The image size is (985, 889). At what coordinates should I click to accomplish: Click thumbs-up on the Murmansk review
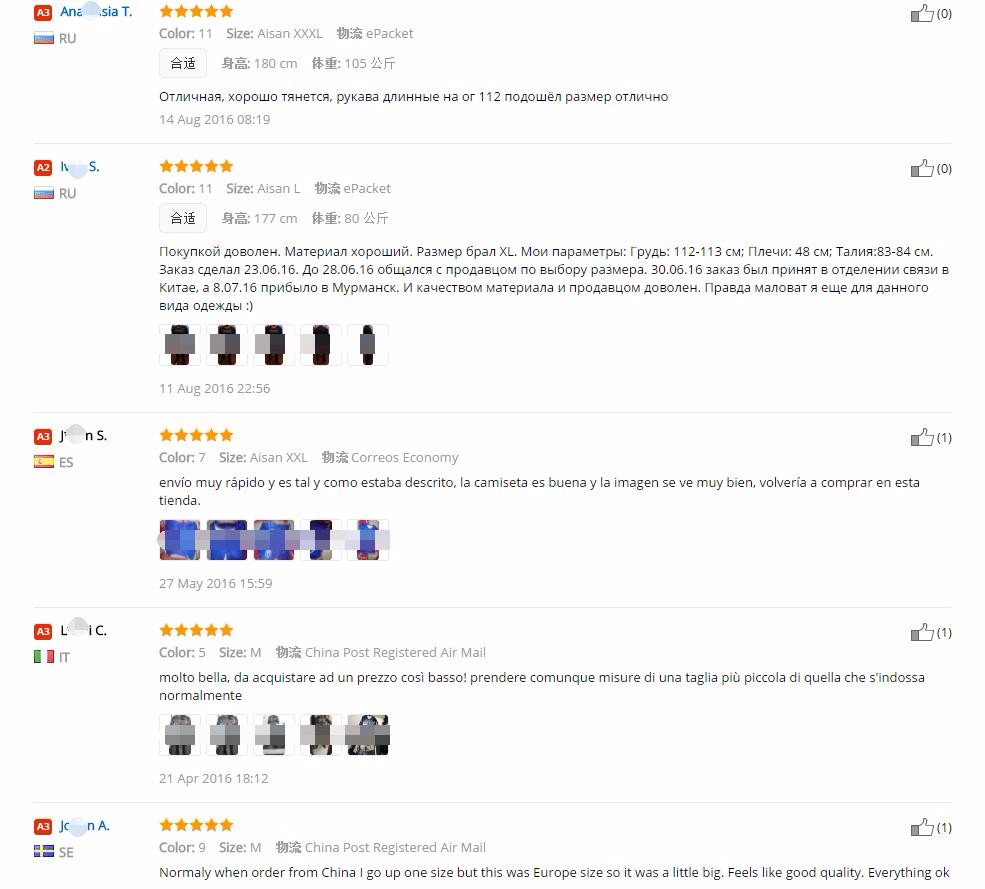point(922,168)
